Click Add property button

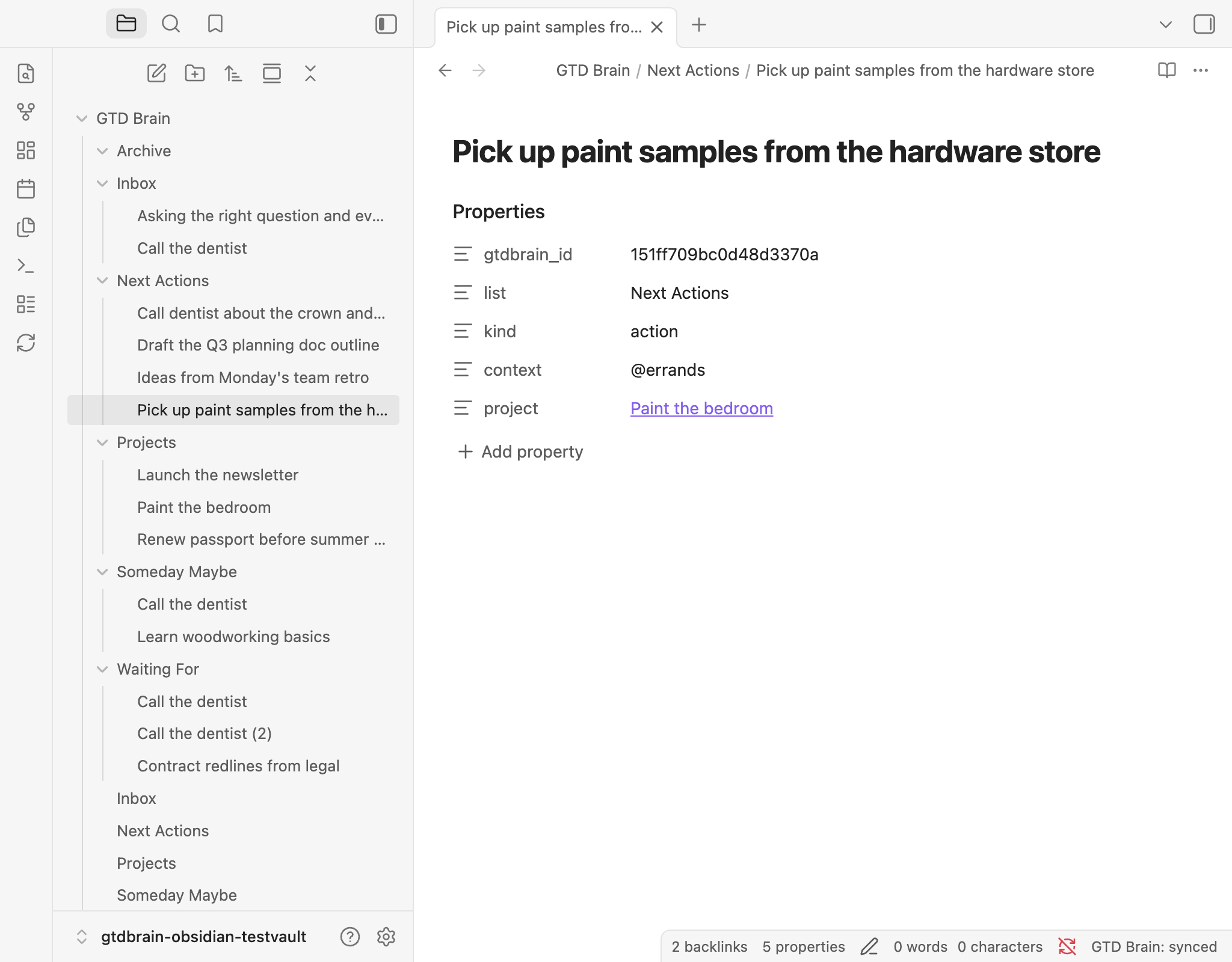coord(521,452)
